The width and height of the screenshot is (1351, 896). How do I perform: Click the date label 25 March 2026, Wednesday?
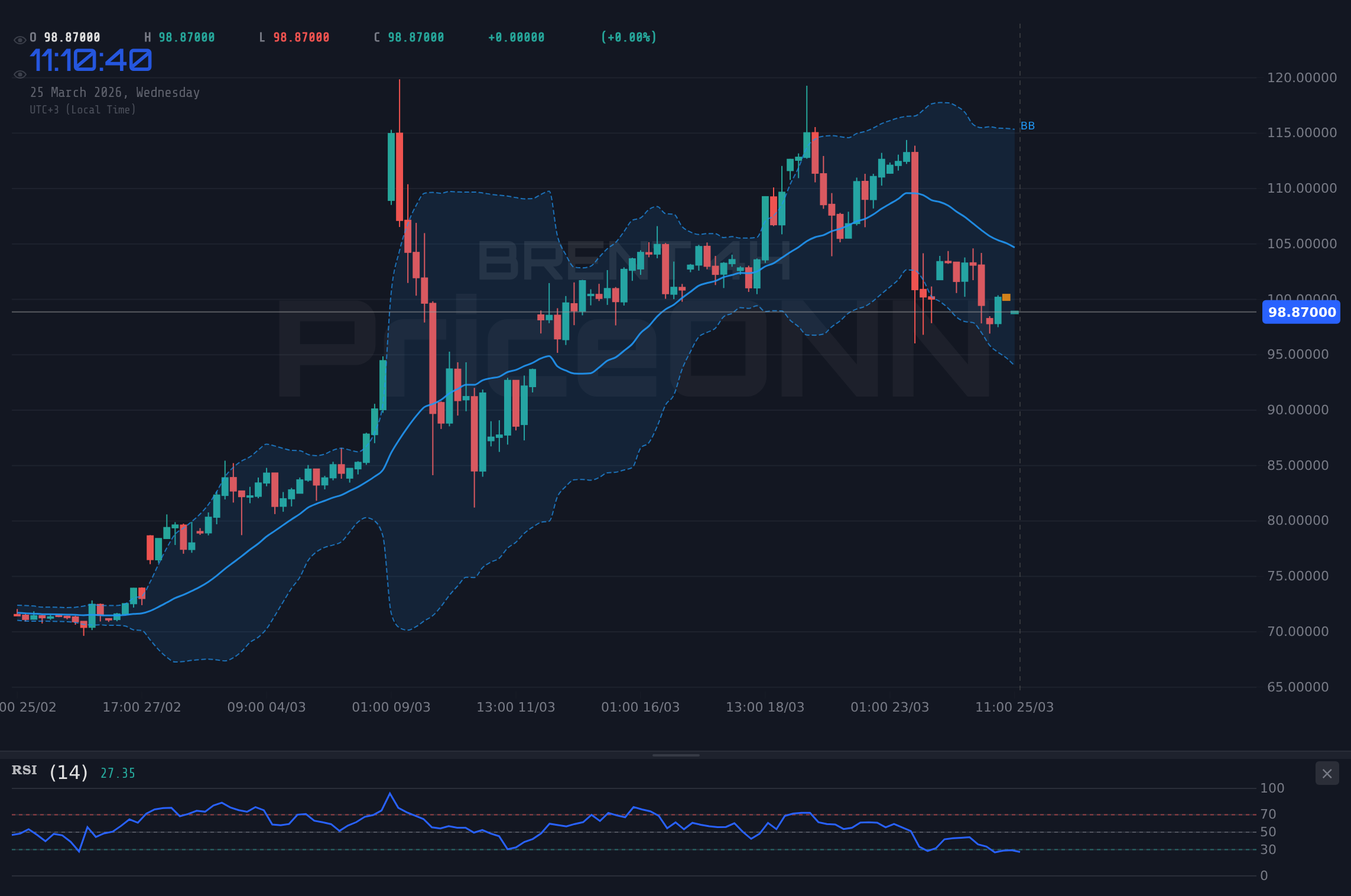tap(115, 92)
